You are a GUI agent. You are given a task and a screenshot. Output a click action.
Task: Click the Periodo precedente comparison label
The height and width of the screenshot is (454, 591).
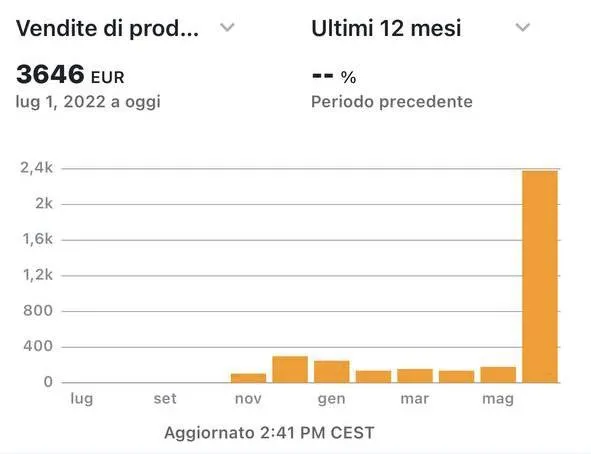point(392,102)
